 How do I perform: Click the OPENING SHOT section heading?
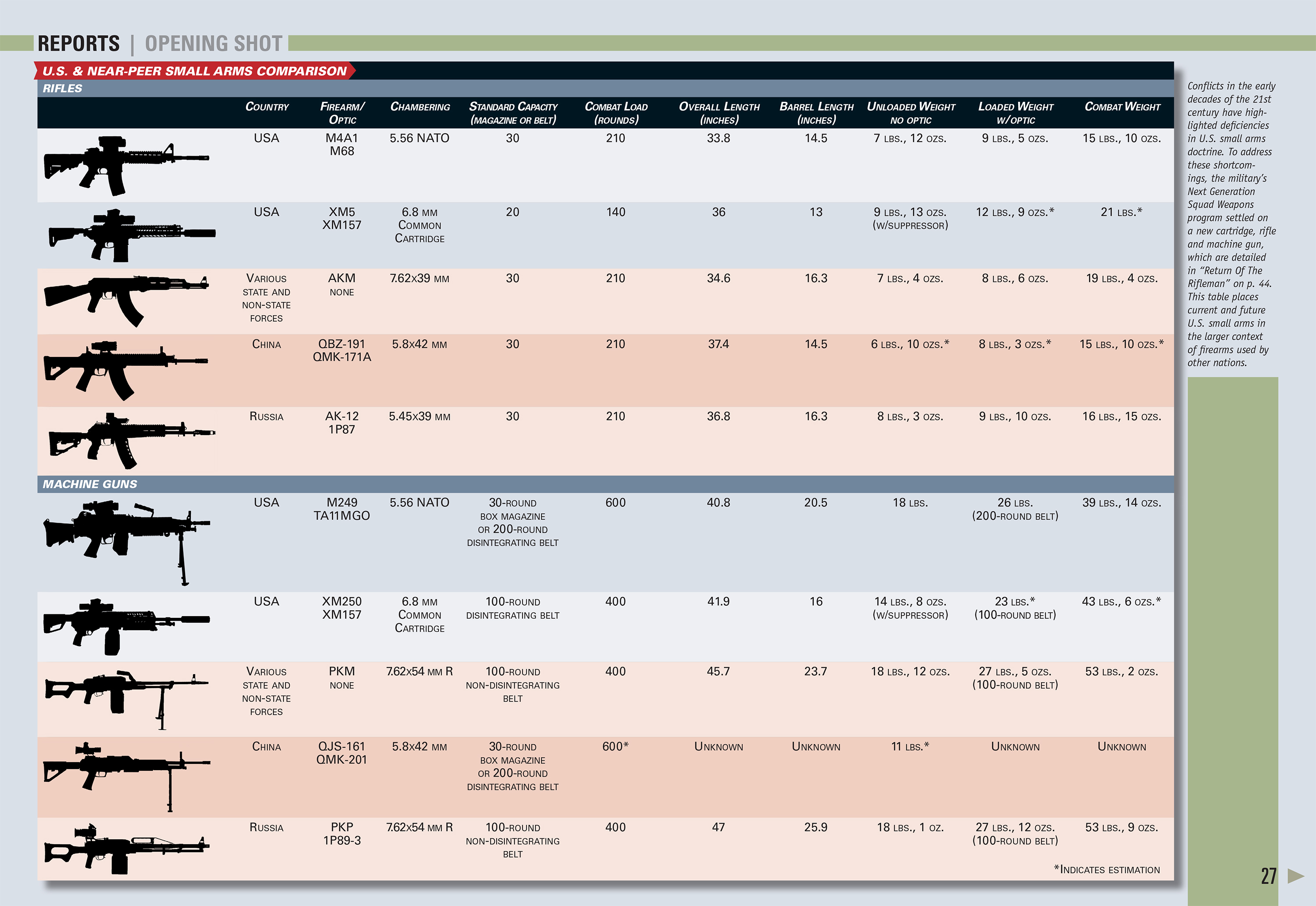(214, 44)
